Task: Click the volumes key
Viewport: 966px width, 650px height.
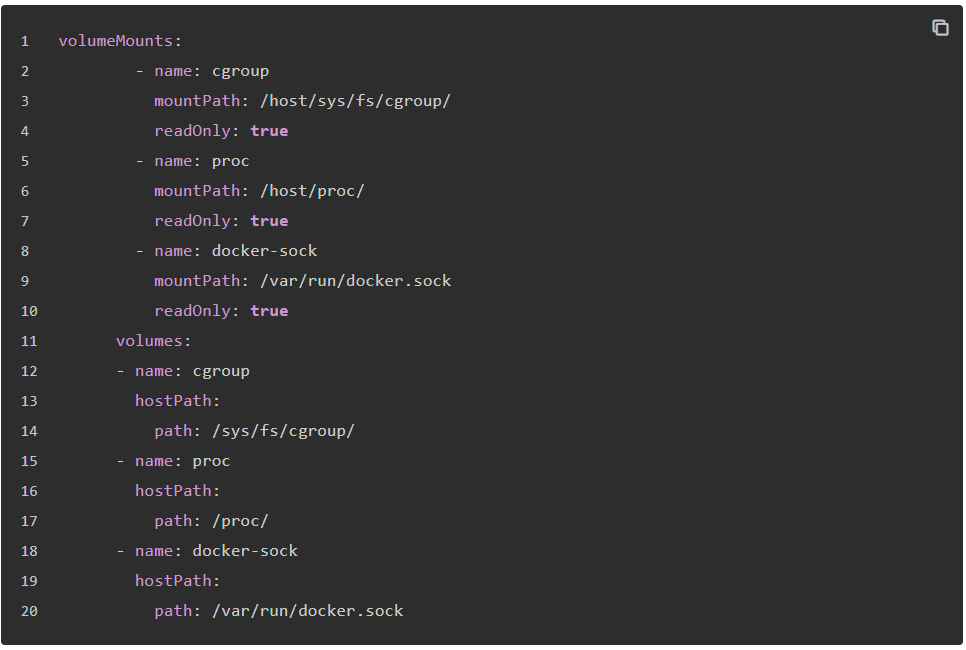Action: pyautogui.click(x=149, y=341)
